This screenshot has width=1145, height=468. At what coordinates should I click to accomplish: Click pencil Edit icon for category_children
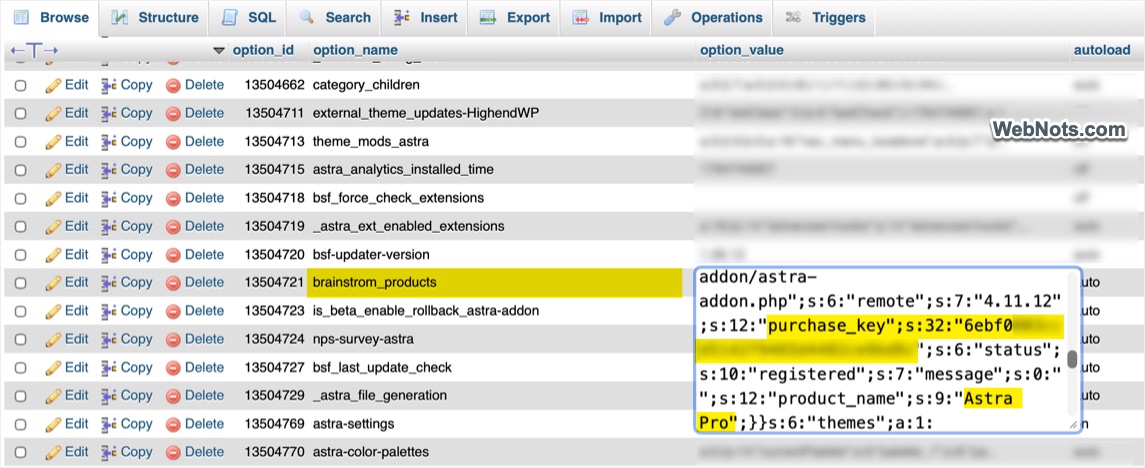[53, 85]
